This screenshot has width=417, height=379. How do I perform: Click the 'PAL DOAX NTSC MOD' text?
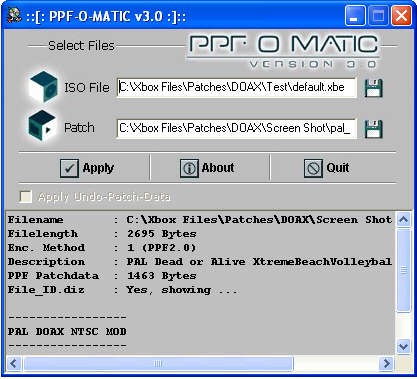pyautogui.click(x=67, y=332)
